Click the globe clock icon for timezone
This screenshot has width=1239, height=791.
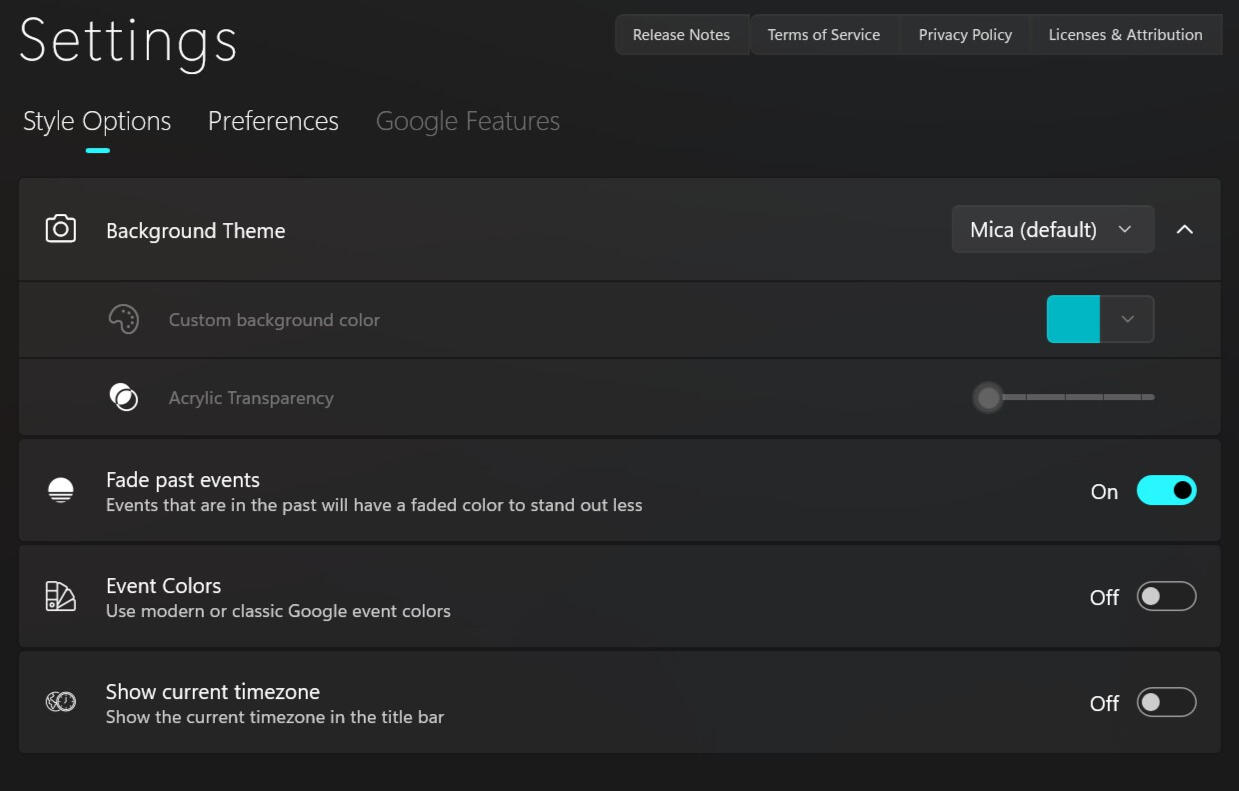point(61,703)
